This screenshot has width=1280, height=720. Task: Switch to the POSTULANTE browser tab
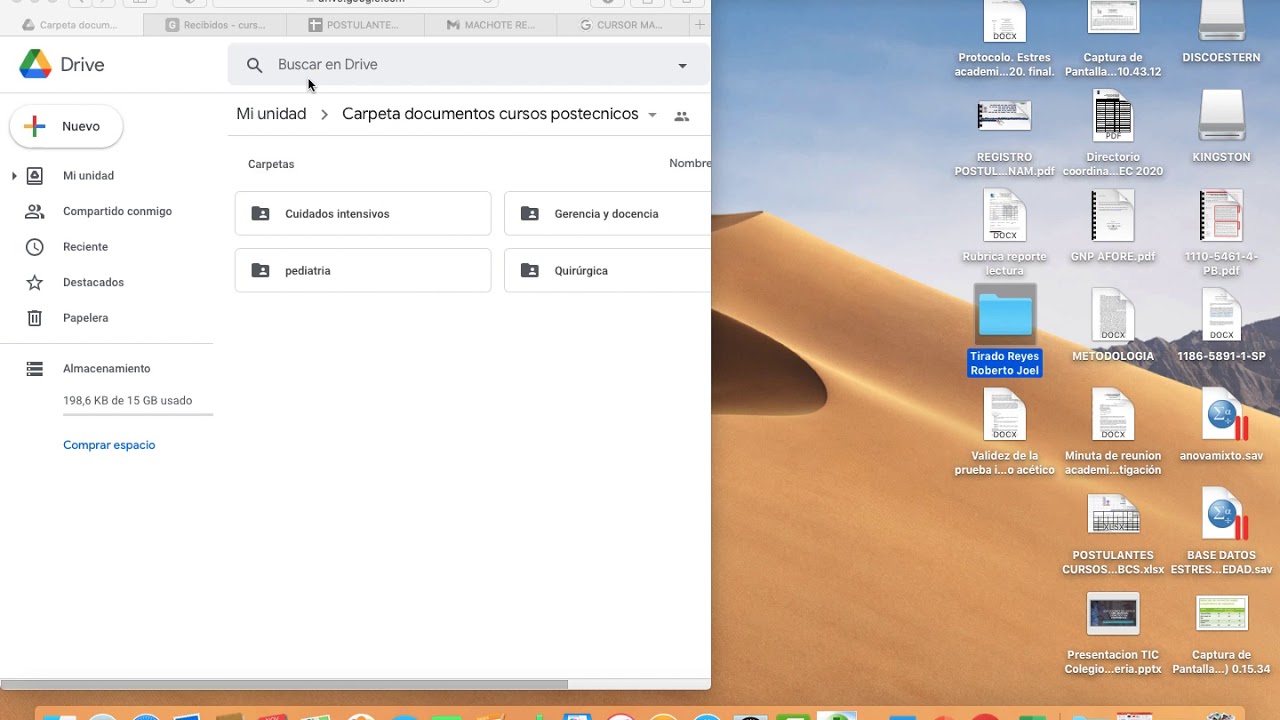coord(354,25)
